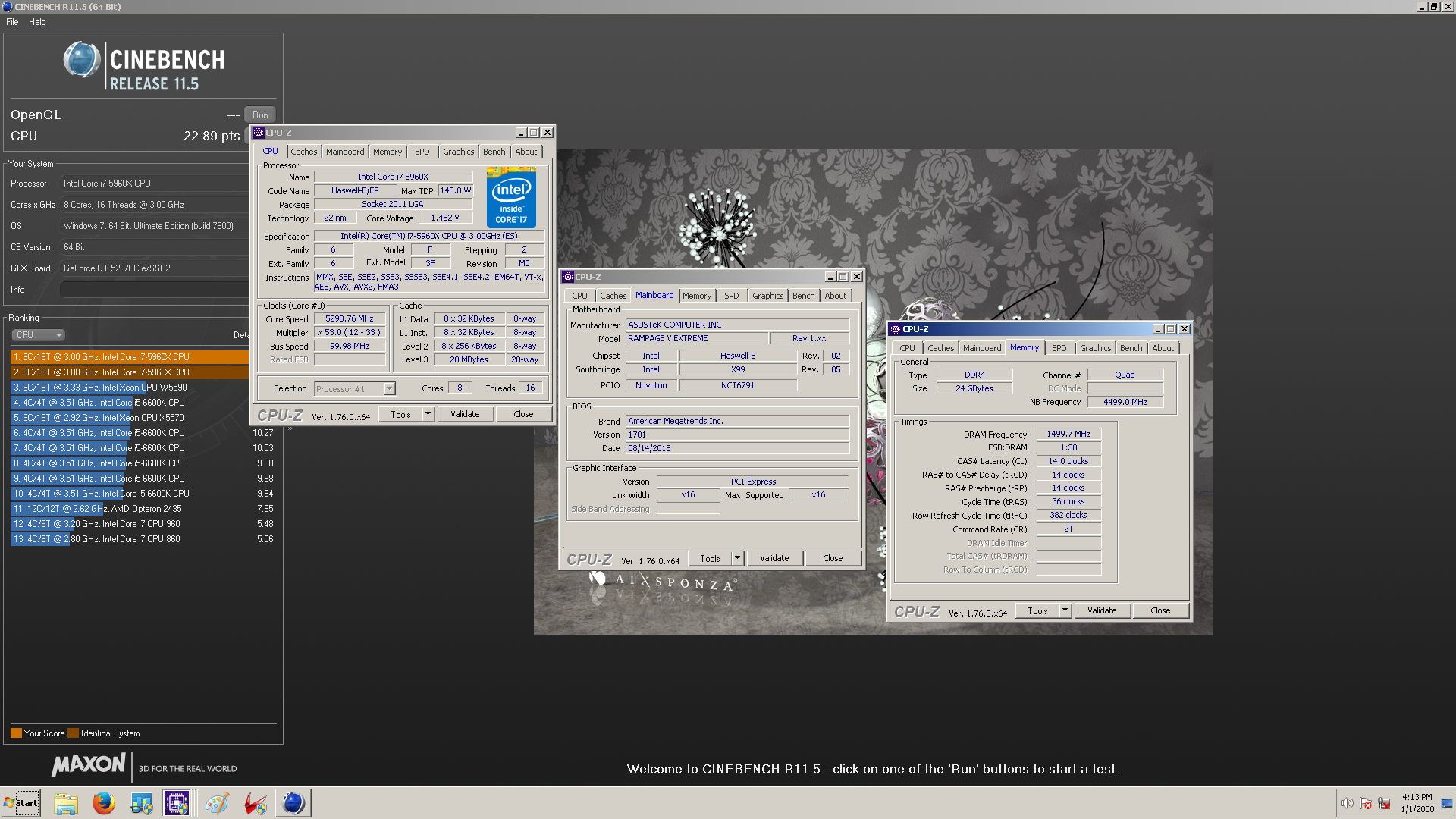1456x819 pixels.
Task: Open Memory tab in Mainboard window
Action: click(697, 296)
